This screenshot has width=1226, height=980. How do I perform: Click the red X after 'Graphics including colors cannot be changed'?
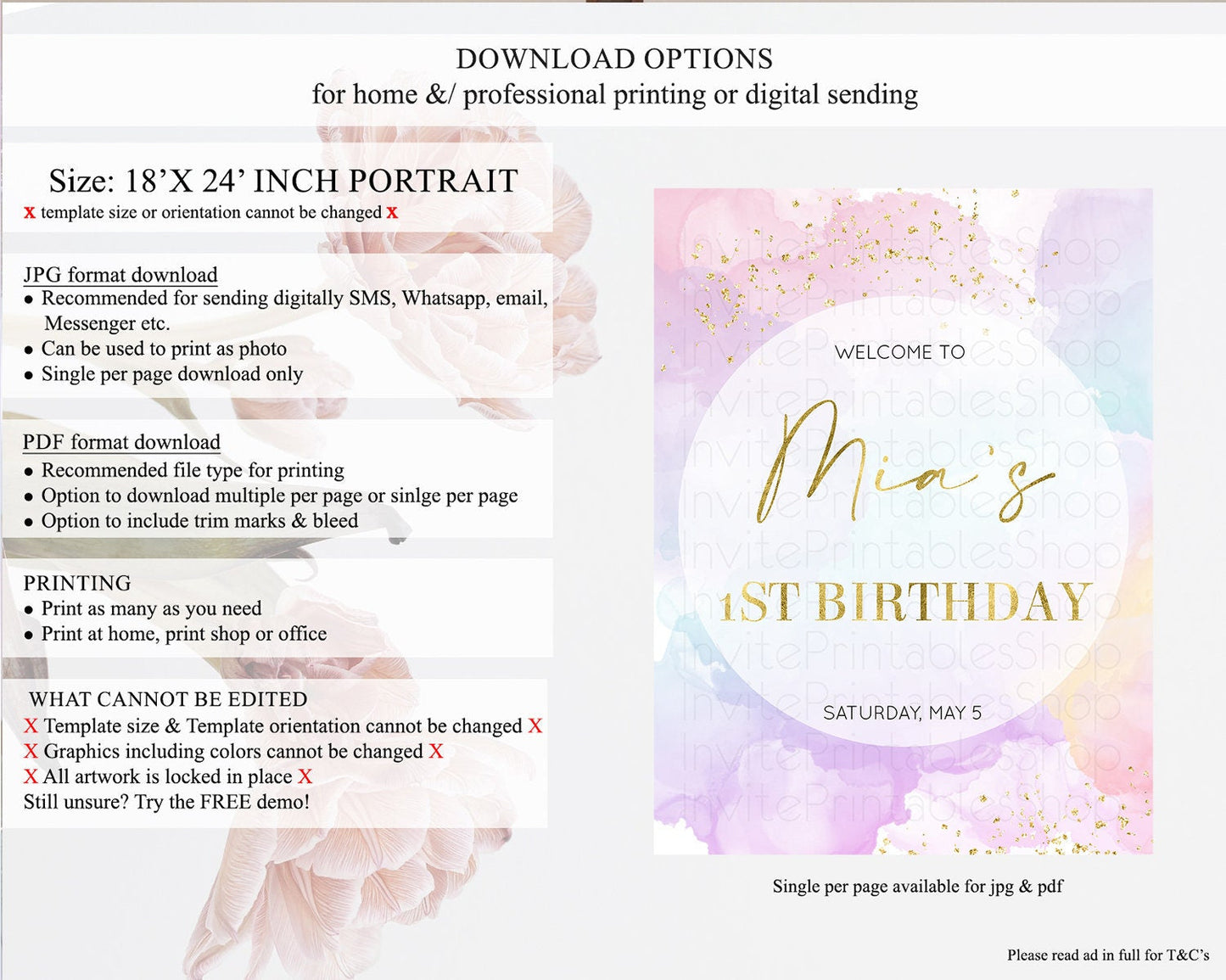coord(435,752)
